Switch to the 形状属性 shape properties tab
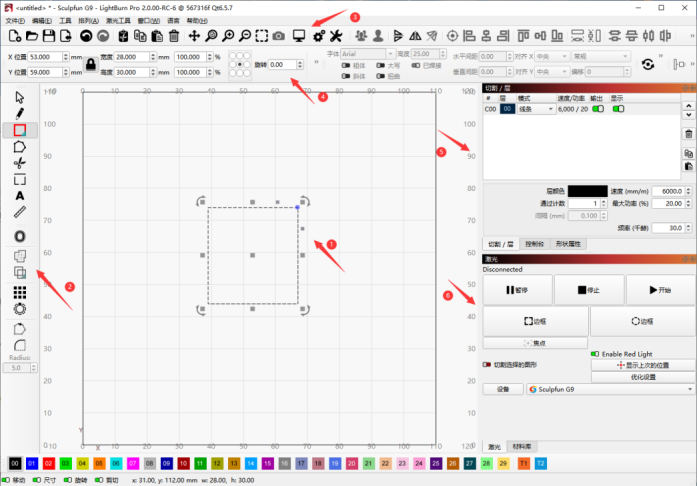This screenshot has height=486, width=697. 568,244
